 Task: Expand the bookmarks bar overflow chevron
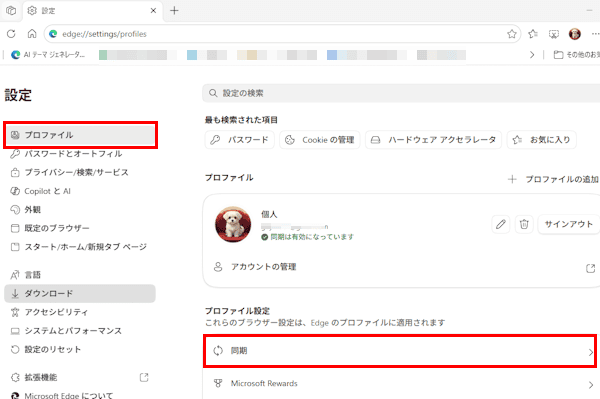tap(532, 55)
